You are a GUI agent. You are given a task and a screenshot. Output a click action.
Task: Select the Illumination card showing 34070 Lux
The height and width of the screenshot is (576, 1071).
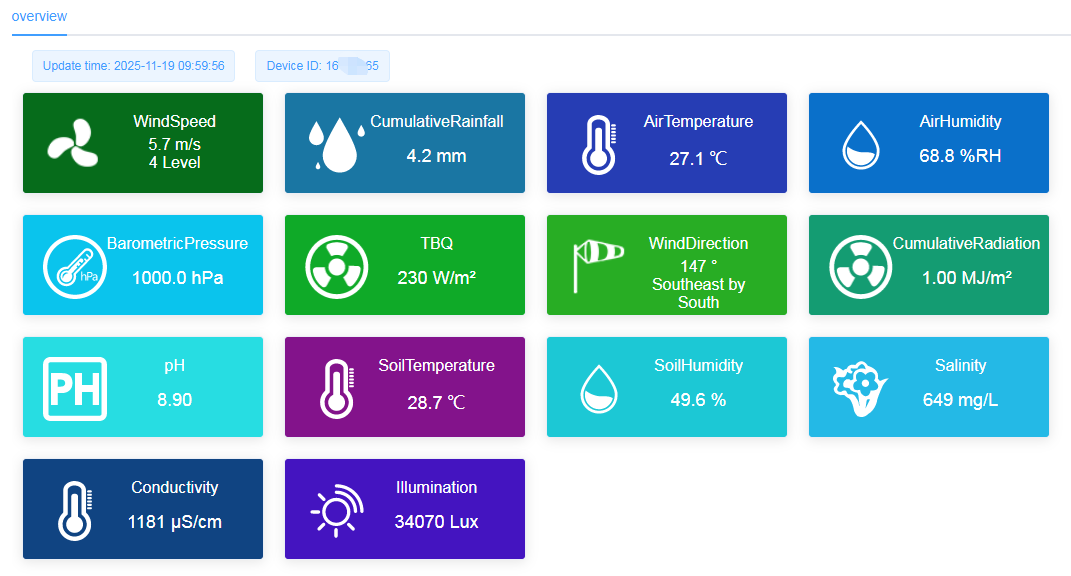[x=404, y=508]
